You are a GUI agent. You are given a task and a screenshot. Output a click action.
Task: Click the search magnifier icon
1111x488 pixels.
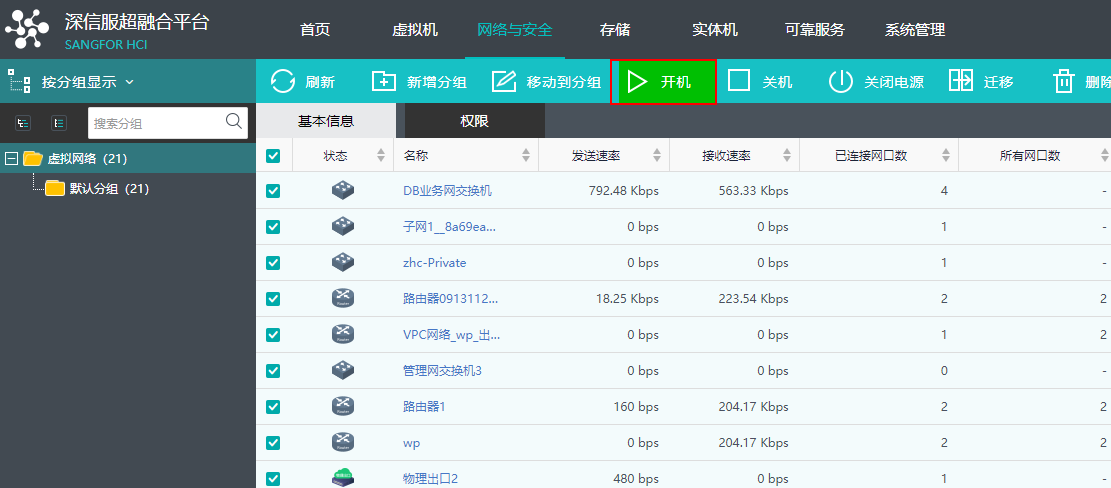pyautogui.click(x=234, y=121)
